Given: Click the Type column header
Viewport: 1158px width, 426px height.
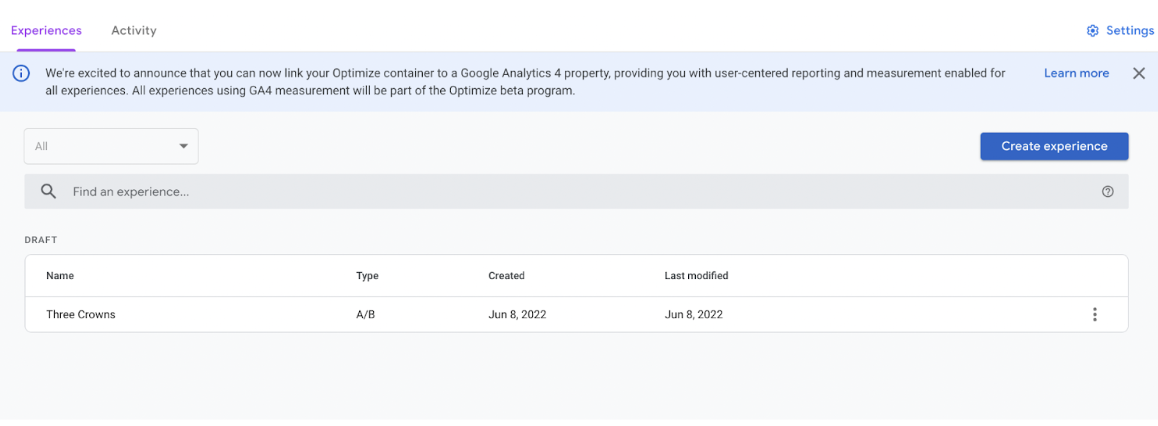Looking at the screenshot, I should (x=367, y=275).
